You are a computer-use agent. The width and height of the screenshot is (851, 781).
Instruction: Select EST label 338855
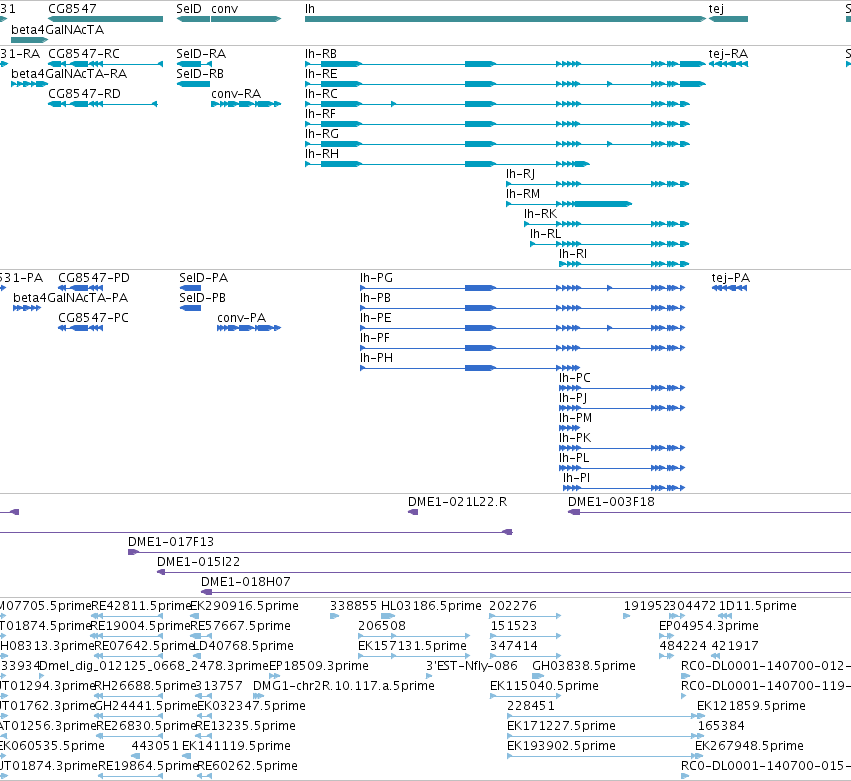click(353, 606)
